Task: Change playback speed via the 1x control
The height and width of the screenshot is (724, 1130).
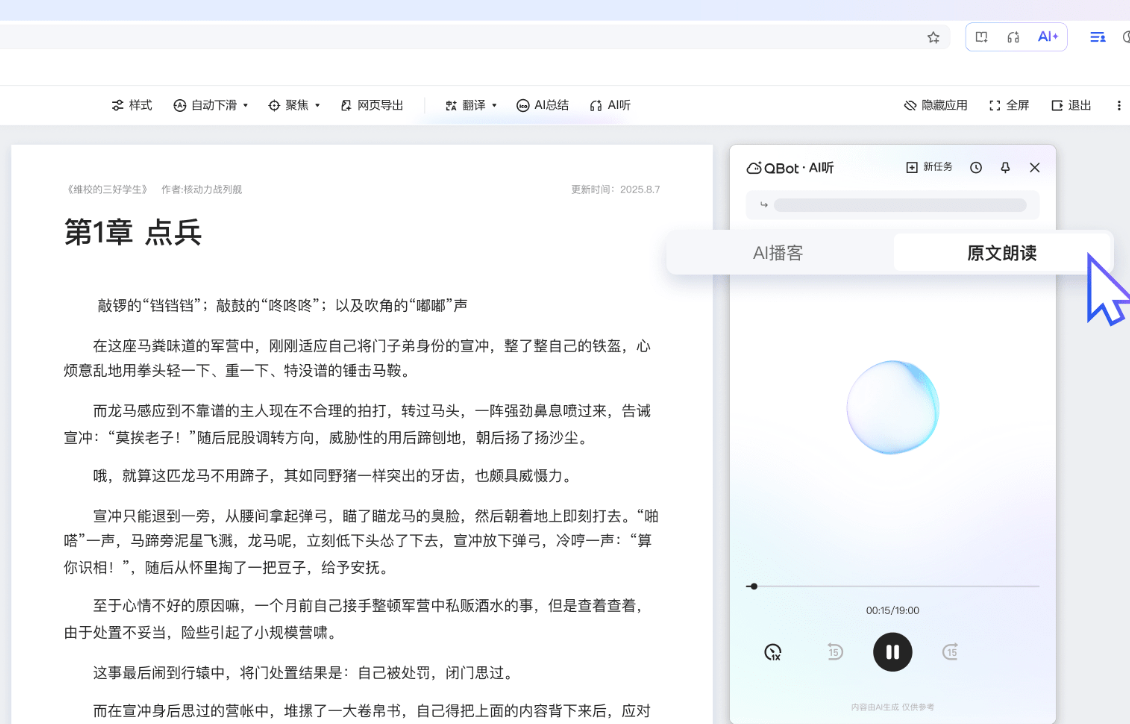Action: [x=772, y=651]
